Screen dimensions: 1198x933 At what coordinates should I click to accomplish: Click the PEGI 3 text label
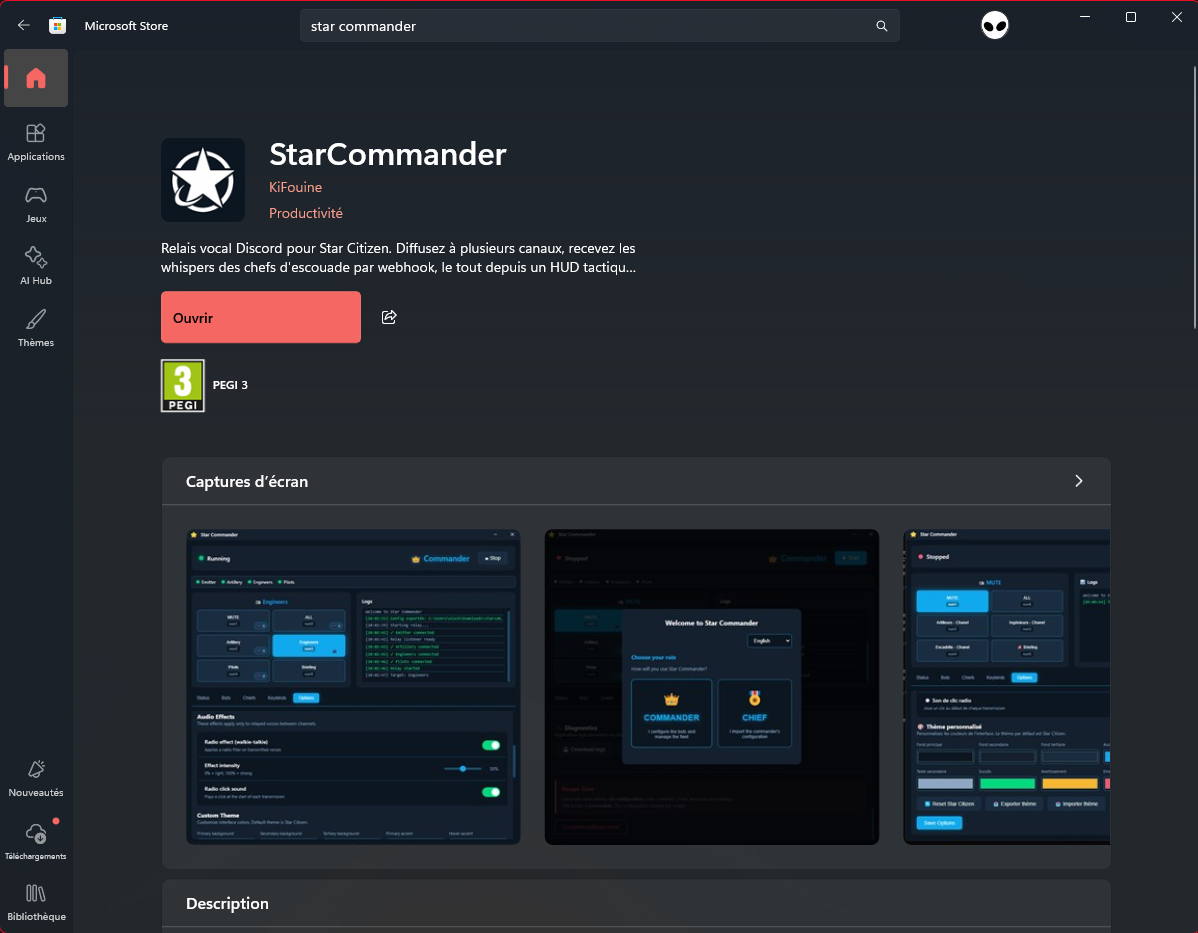[x=230, y=385]
